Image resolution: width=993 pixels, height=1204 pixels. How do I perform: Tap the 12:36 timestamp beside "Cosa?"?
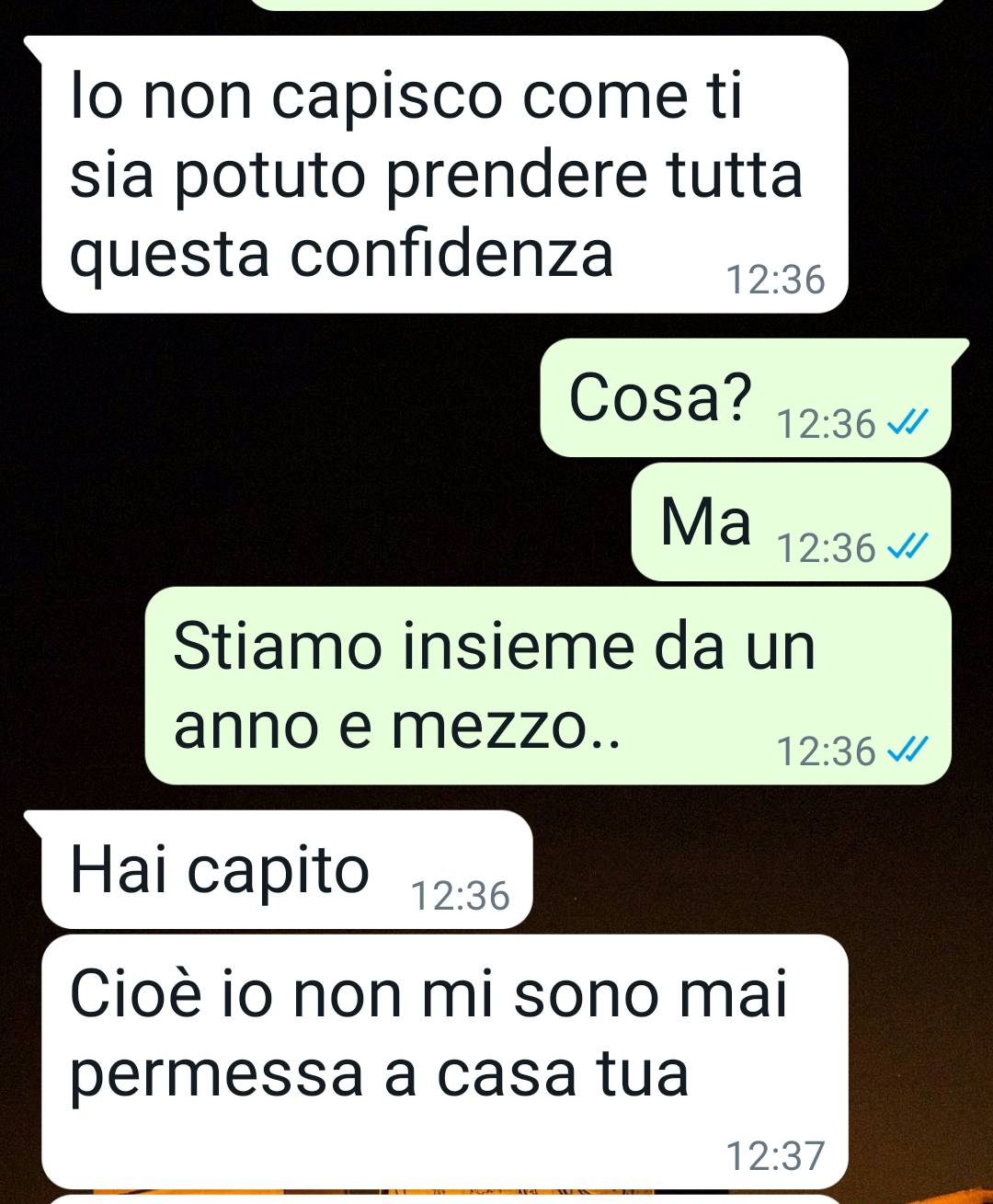click(827, 424)
